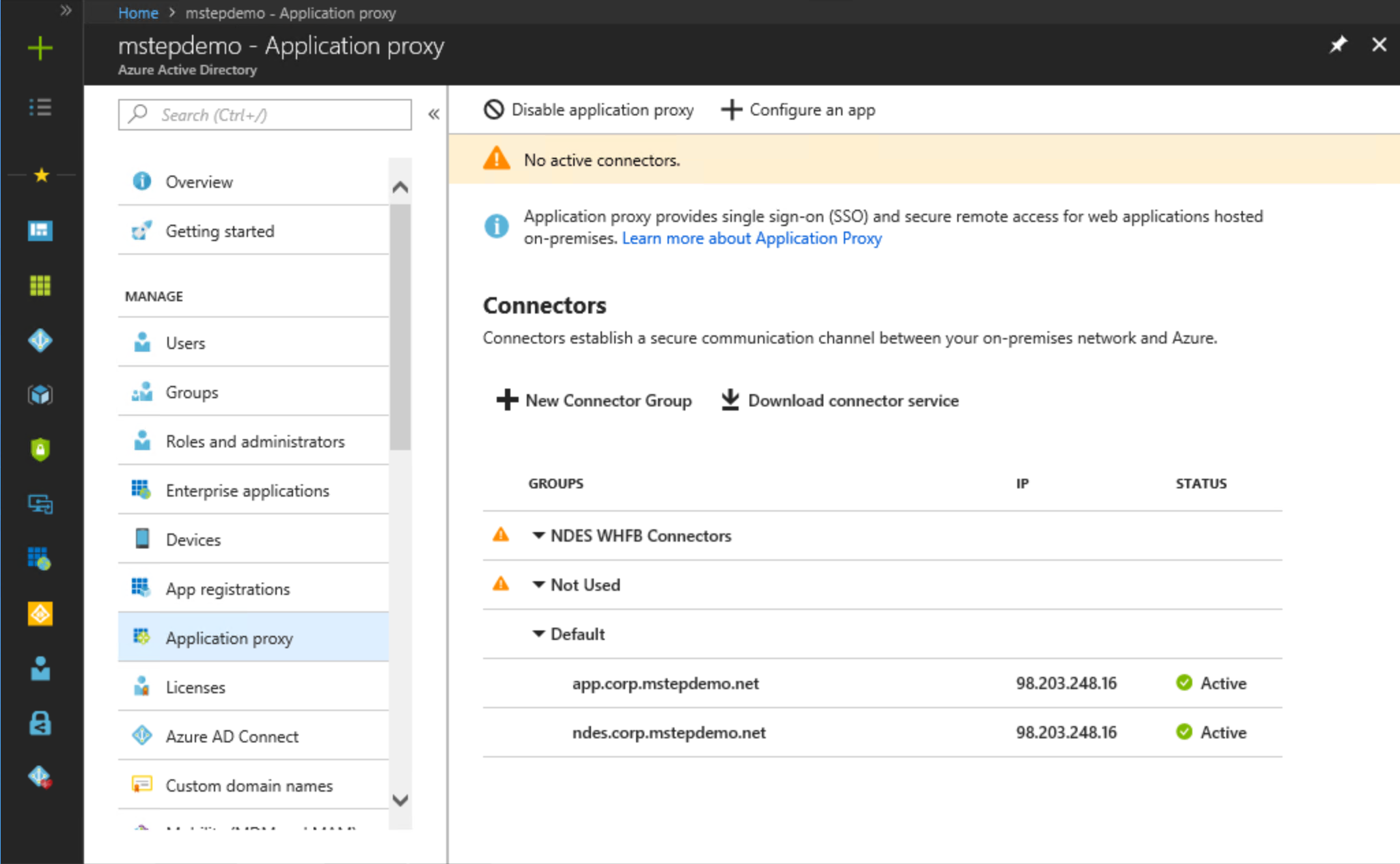1400x864 pixels.
Task: Click the green plus create resource icon
Action: coord(40,48)
